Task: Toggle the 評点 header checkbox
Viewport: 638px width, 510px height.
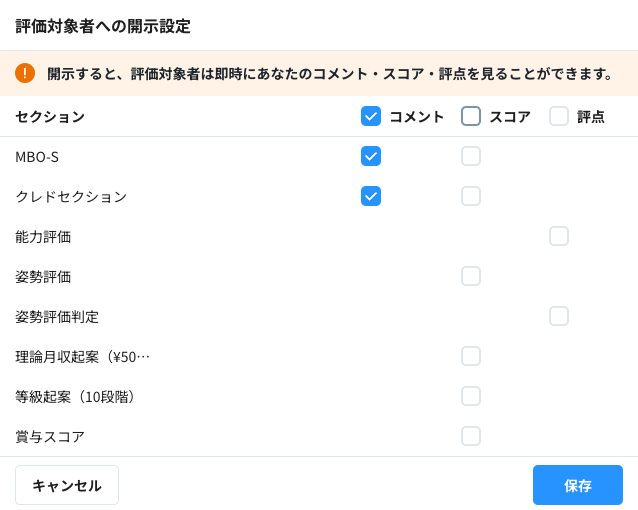Action: tap(559, 116)
